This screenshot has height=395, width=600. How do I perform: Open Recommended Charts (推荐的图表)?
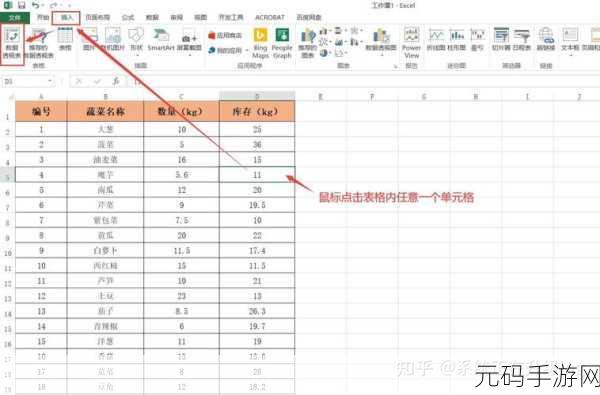click(307, 43)
